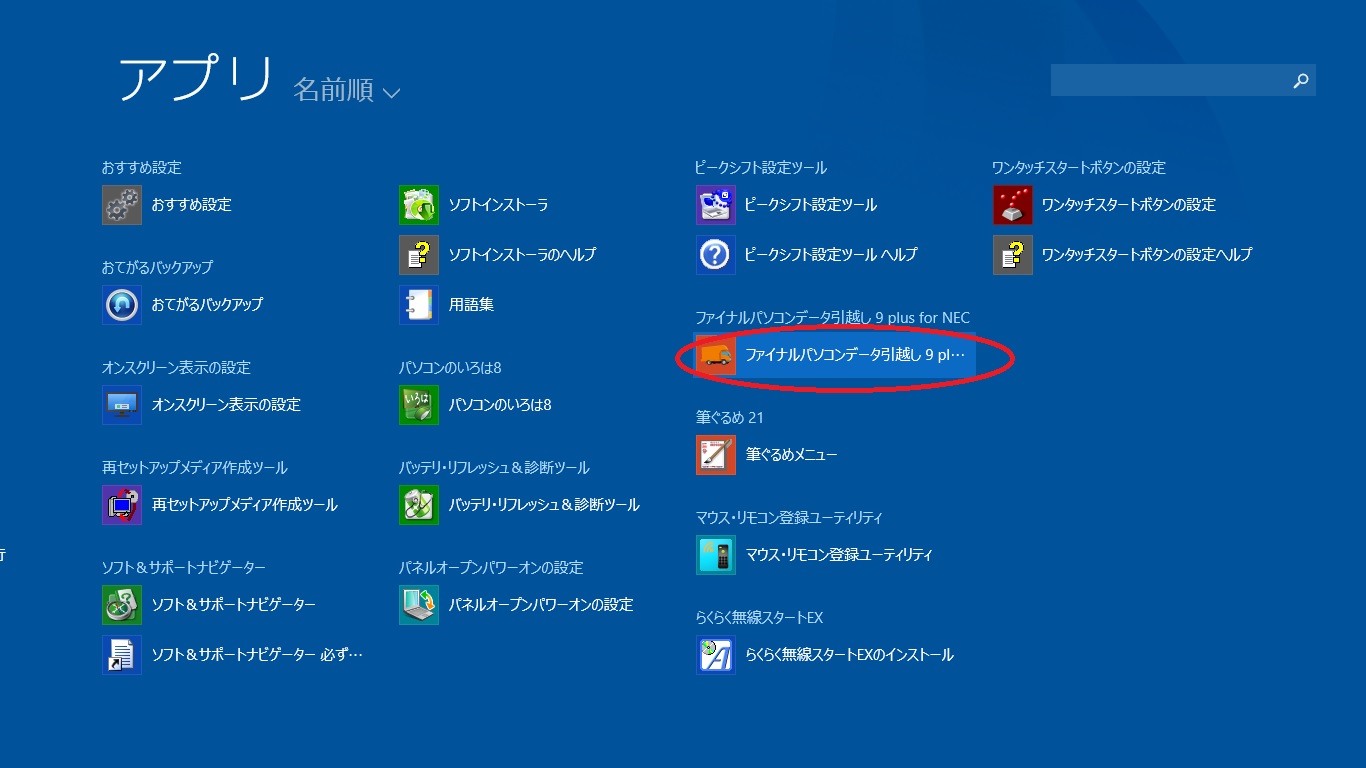Launch マウス・リモコン登録ユーティリティ icon
Screen dimensions: 1366x768
pos(716,555)
